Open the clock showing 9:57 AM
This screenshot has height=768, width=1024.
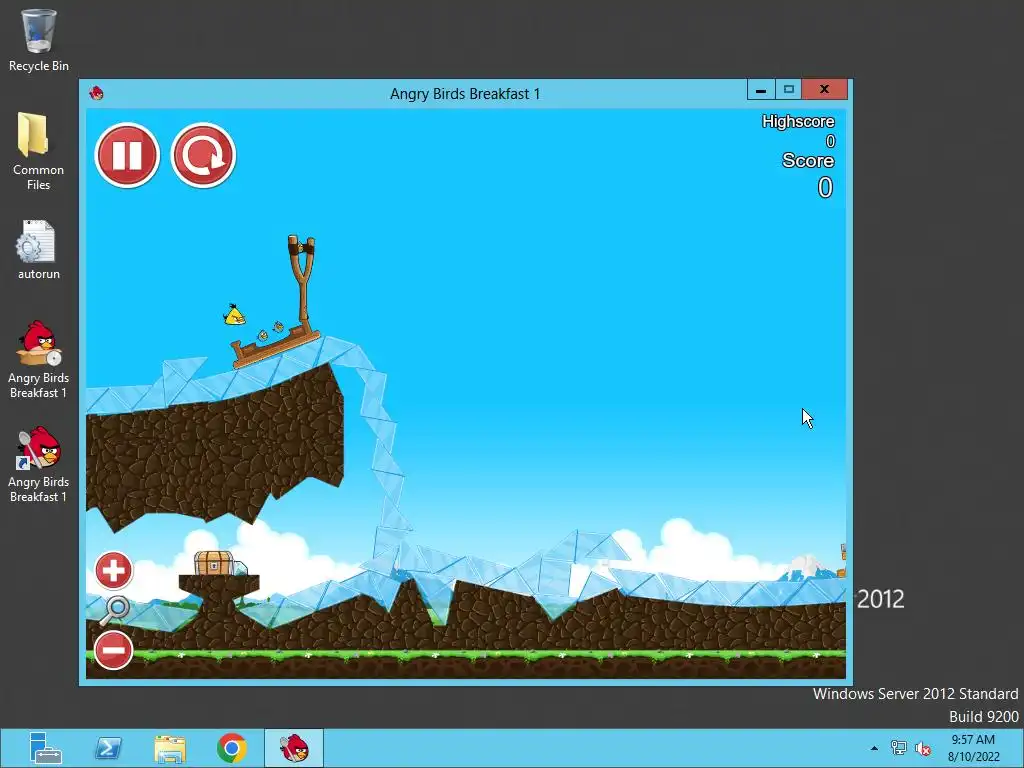click(x=973, y=748)
